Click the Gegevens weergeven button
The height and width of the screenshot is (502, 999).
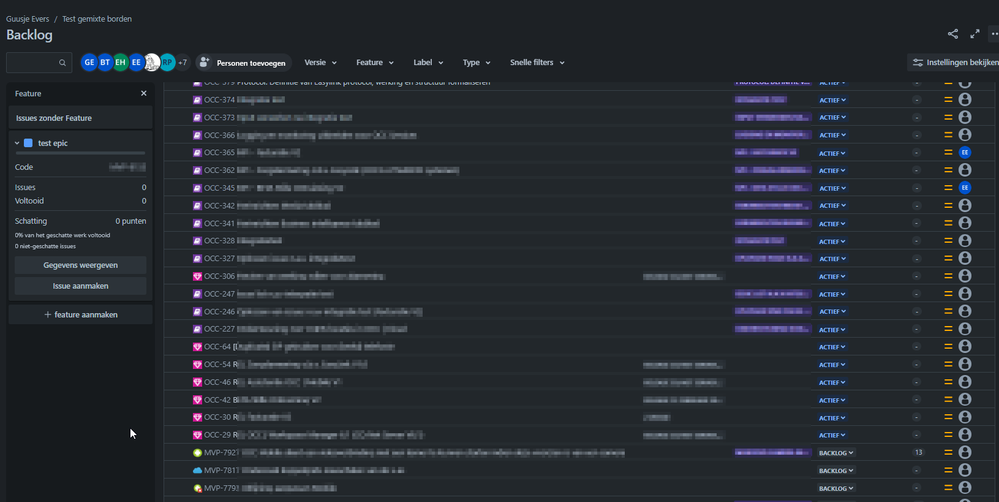tap(80, 265)
